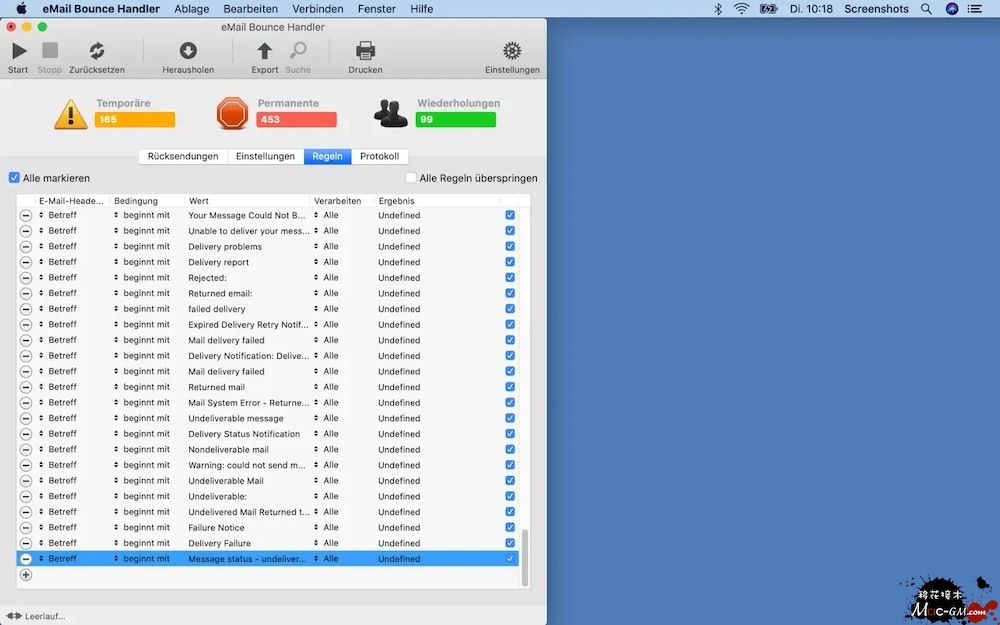Screen dimensions: 1000x625
Task: Uncheck the 'Alle markieren' checkbox
Action: [x=14, y=178]
